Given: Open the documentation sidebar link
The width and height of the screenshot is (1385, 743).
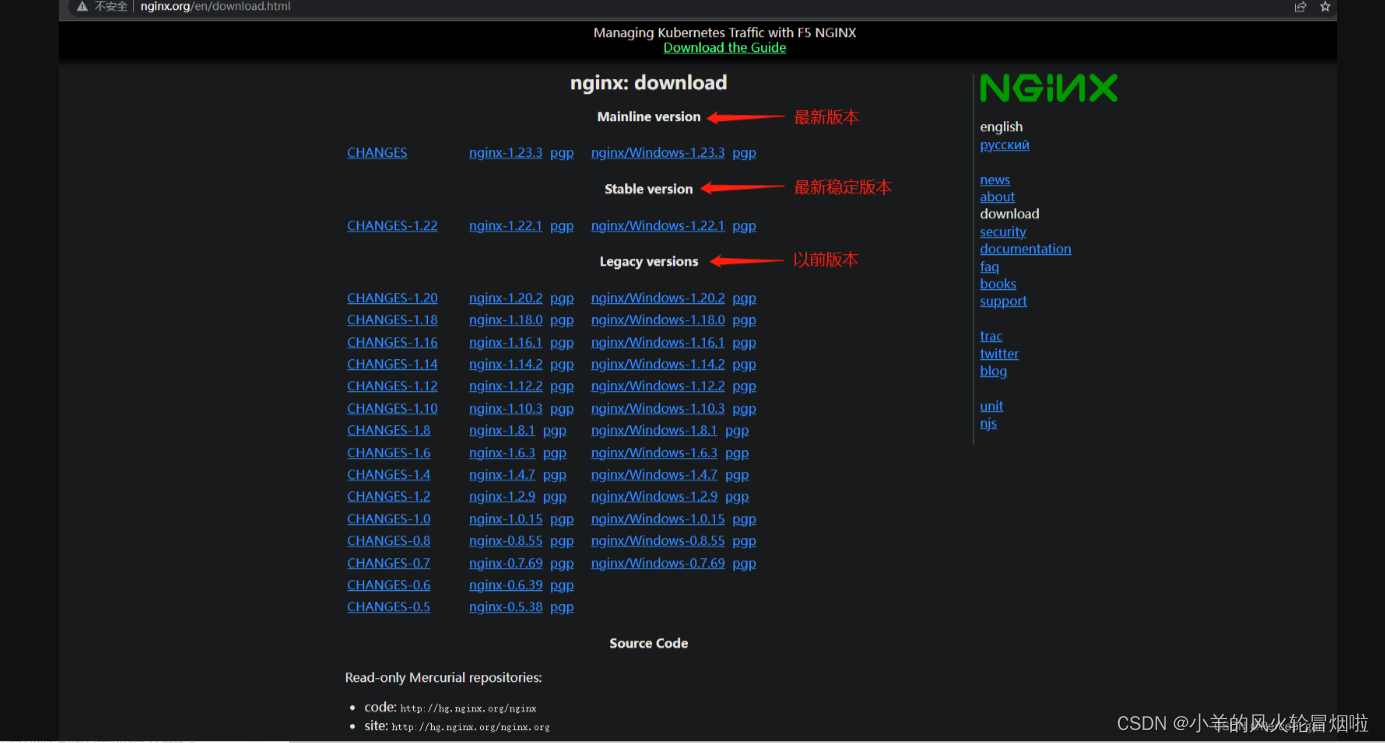Looking at the screenshot, I should [x=1025, y=248].
